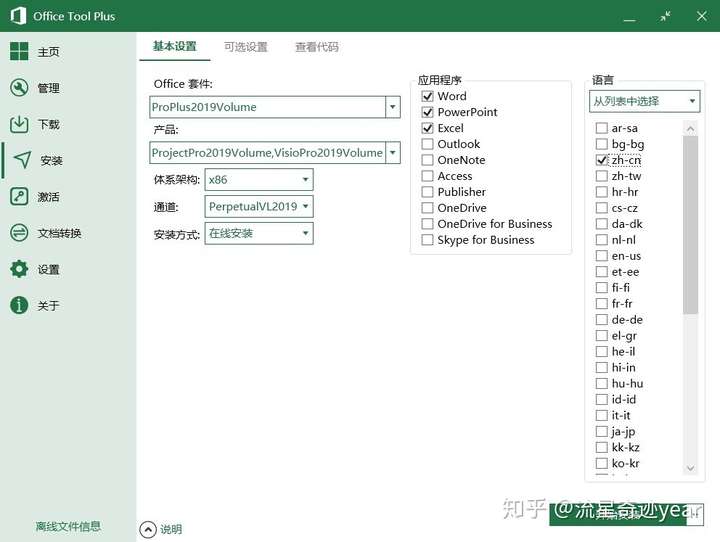Switch to the 查看代码 tab
Viewport: 720px width, 542px height.
pyautogui.click(x=317, y=47)
